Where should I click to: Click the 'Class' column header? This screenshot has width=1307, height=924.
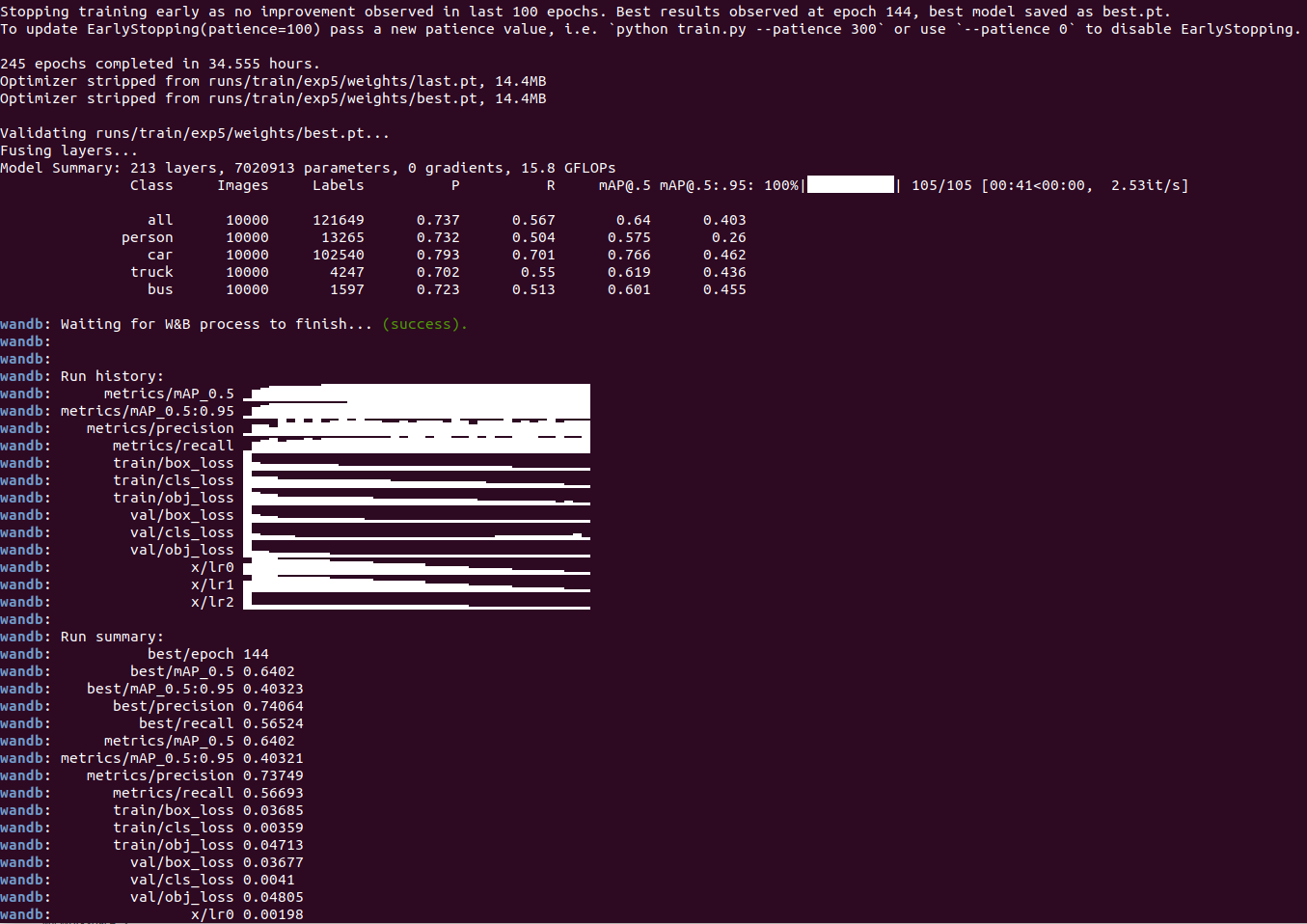pyautogui.click(x=151, y=185)
